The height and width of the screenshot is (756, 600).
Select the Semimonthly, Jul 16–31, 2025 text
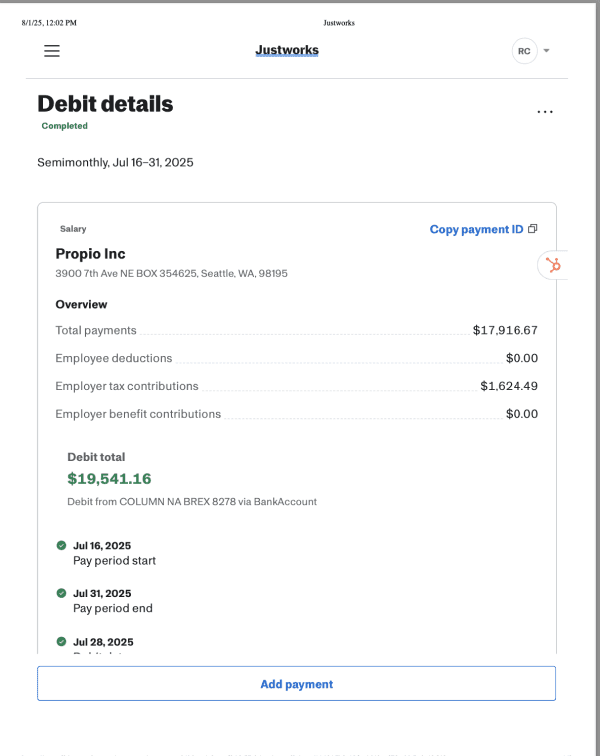(115, 162)
